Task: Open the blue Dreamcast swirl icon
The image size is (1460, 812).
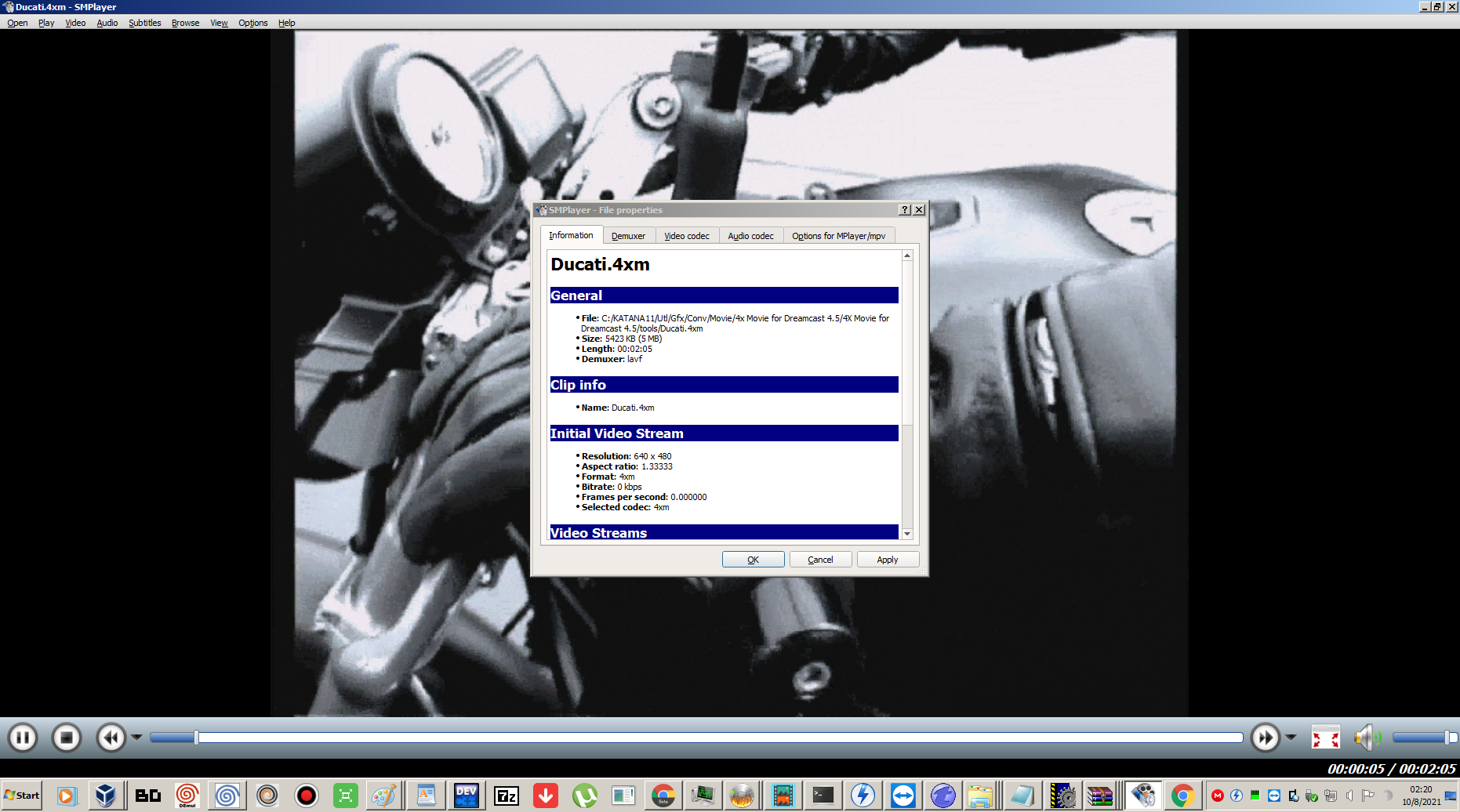Action: (x=227, y=796)
